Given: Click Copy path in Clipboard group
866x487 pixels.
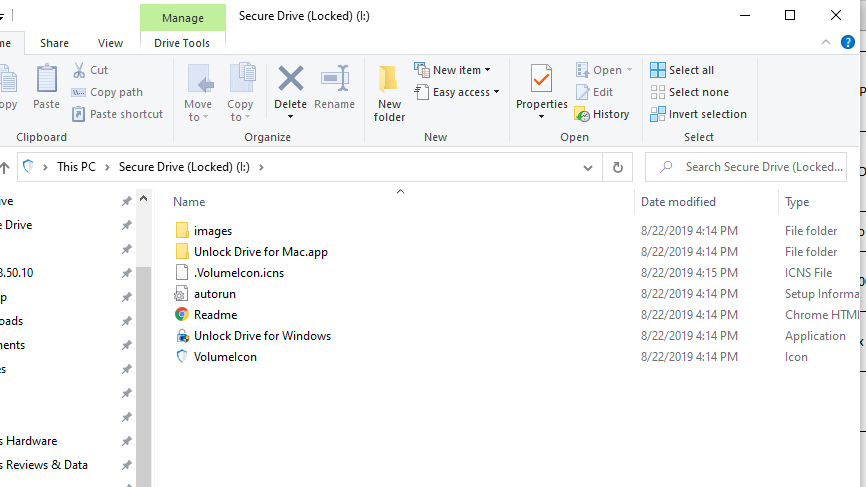Looking at the screenshot, I should 107,92.
